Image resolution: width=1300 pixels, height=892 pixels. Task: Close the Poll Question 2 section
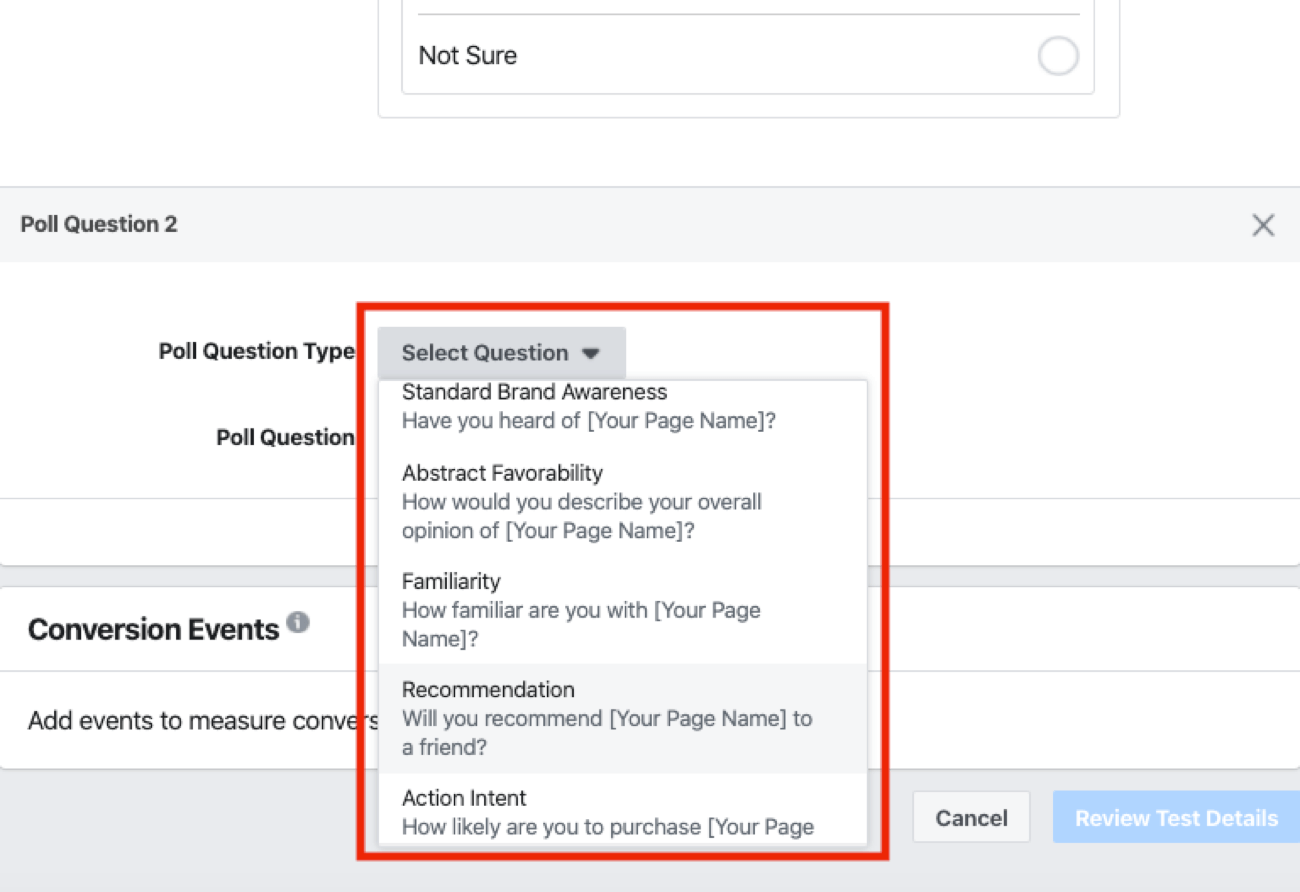click(x=1263, y=225)
